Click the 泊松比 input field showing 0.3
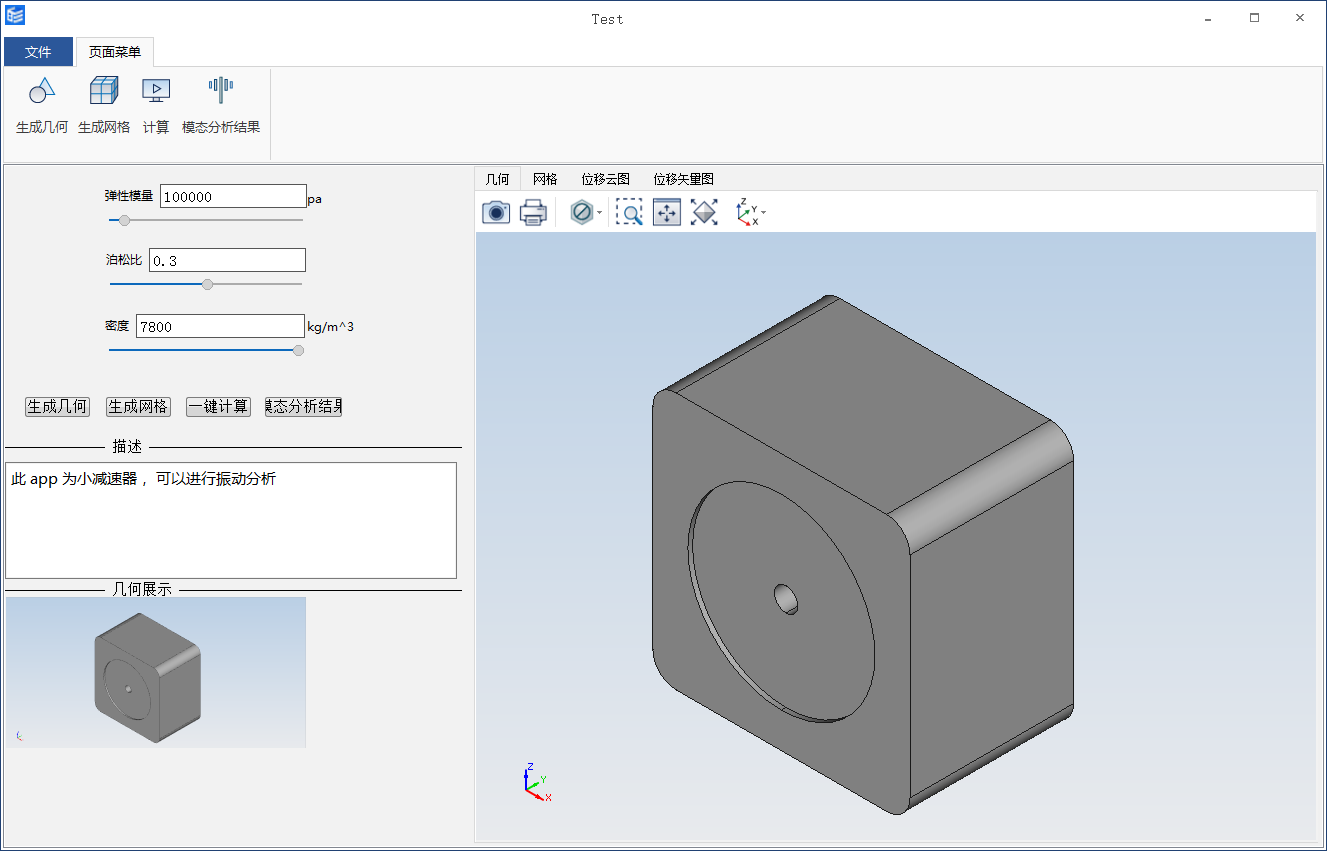 (227, 260)
